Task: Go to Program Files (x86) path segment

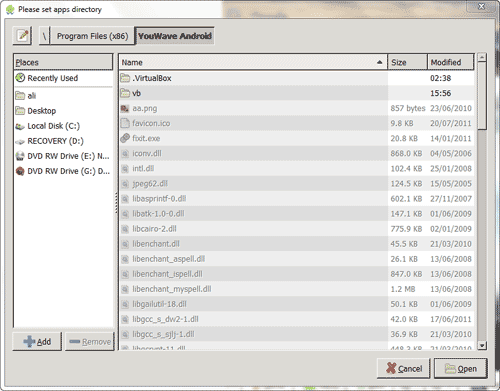Action: tap(92, 36)
